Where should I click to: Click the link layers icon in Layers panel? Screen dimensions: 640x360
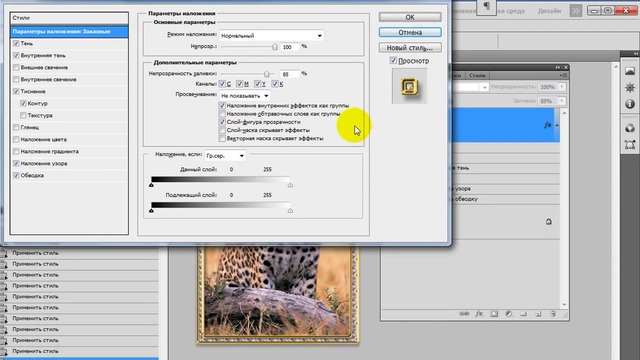click(464, 314)
